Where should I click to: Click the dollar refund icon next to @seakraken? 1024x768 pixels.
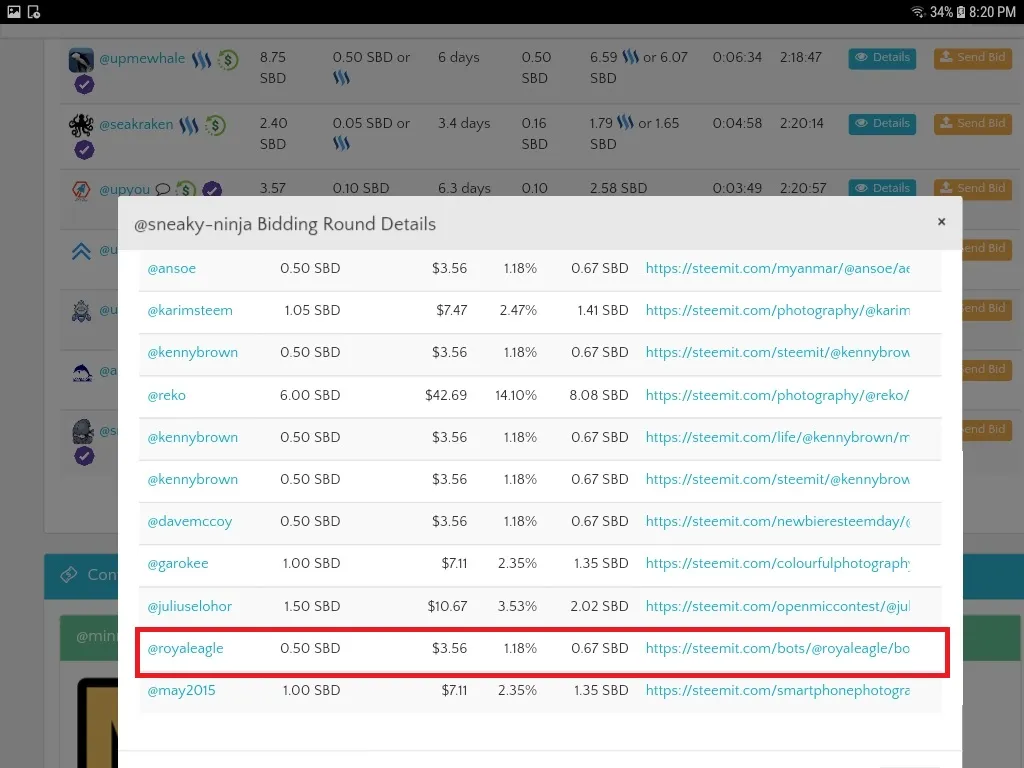click(215, 125)
